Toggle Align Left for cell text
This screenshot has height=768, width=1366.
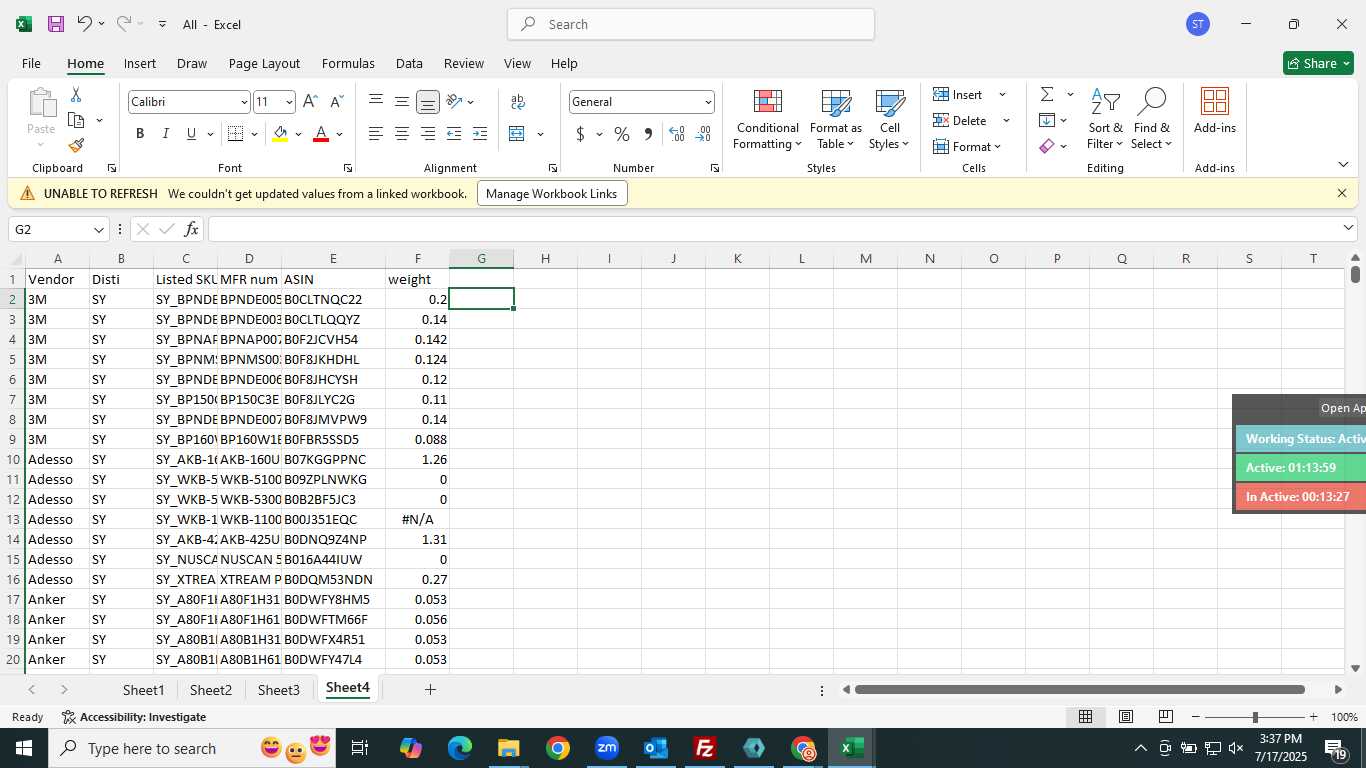376,134
